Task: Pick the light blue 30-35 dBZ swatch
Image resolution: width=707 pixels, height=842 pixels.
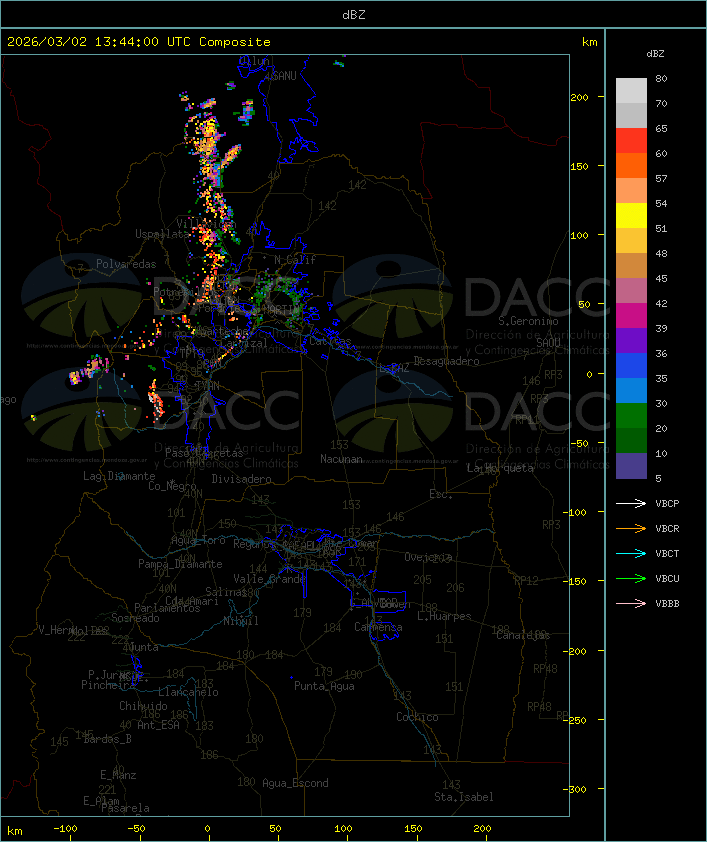Action: pyautogui.click(x=631, y=391)
